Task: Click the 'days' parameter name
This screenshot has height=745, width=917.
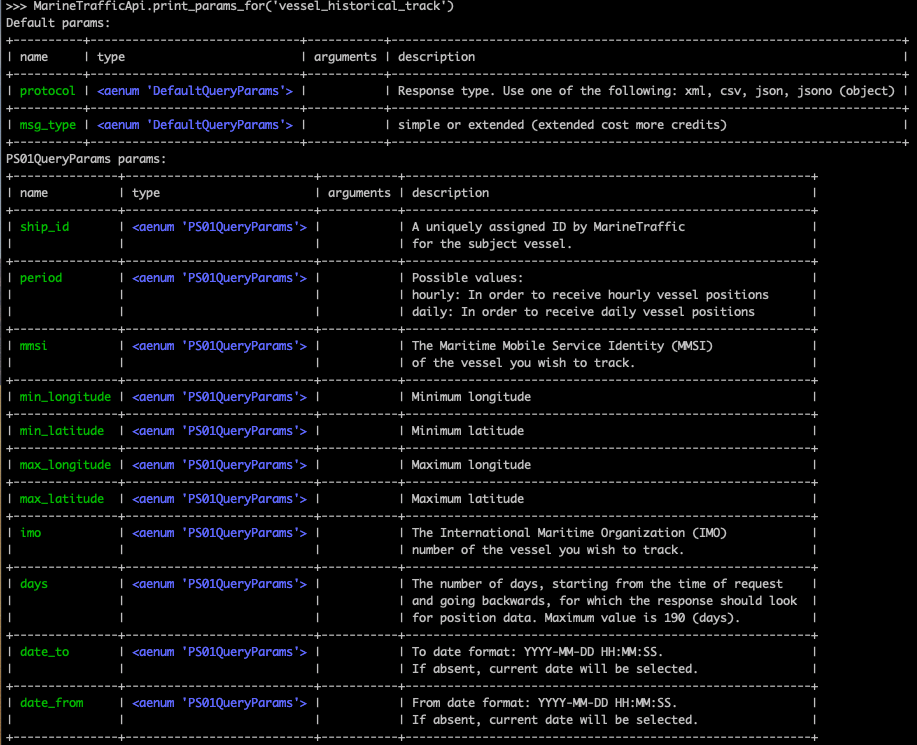Action: [x=34, y=584]
